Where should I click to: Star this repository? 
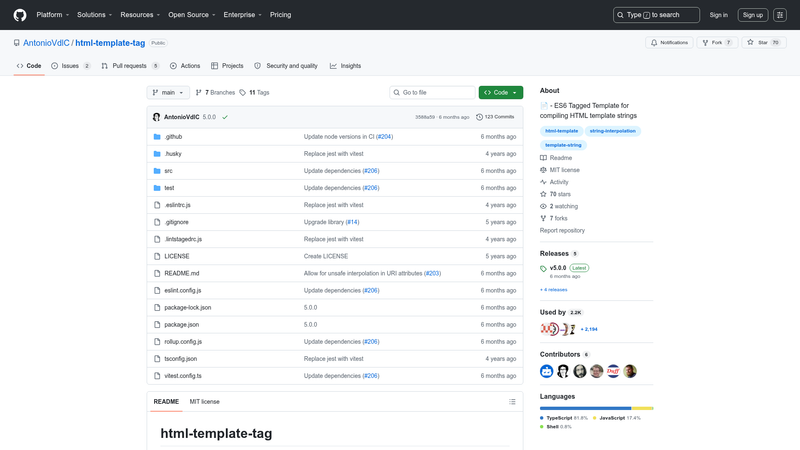[763, 43]
